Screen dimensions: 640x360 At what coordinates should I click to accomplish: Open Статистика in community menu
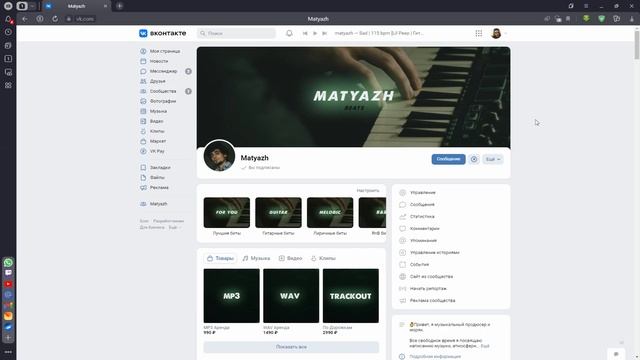[x=422, y=216]
